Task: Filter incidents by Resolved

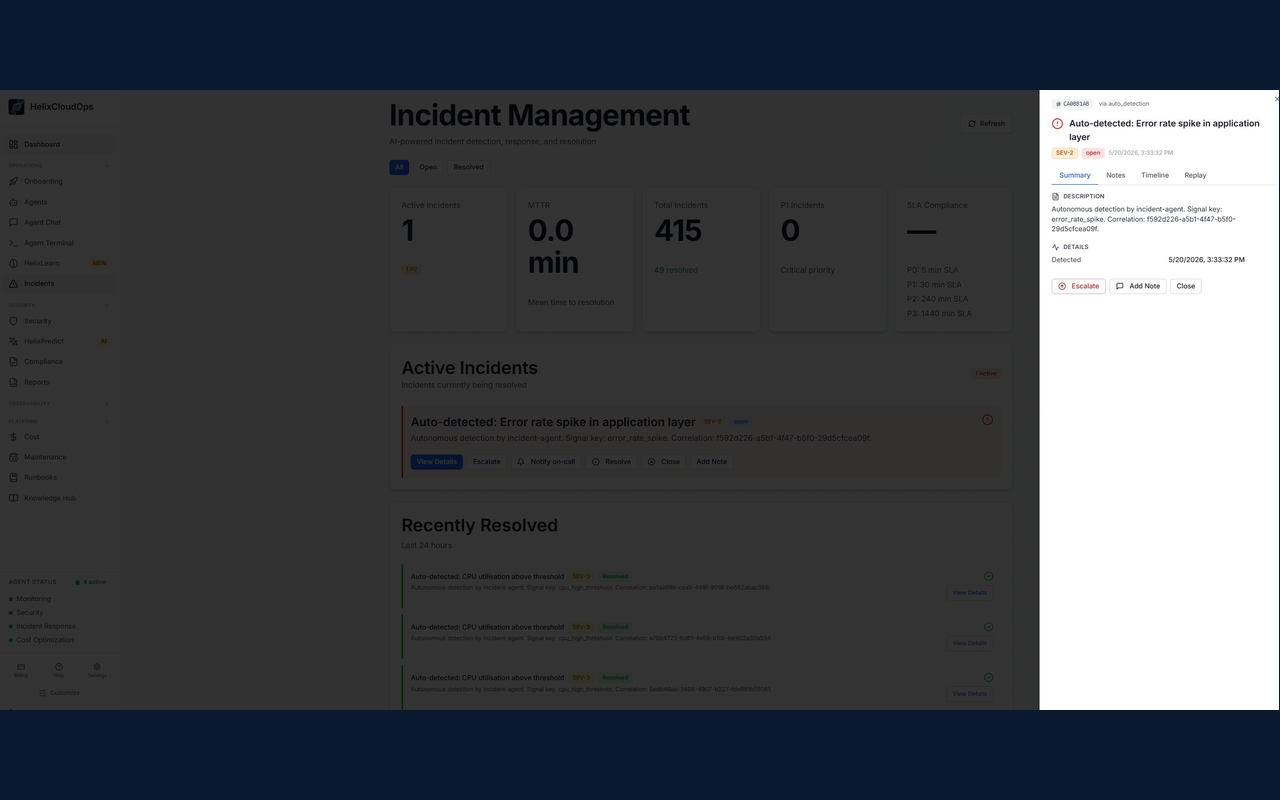Action: click(x=468, y=167)
